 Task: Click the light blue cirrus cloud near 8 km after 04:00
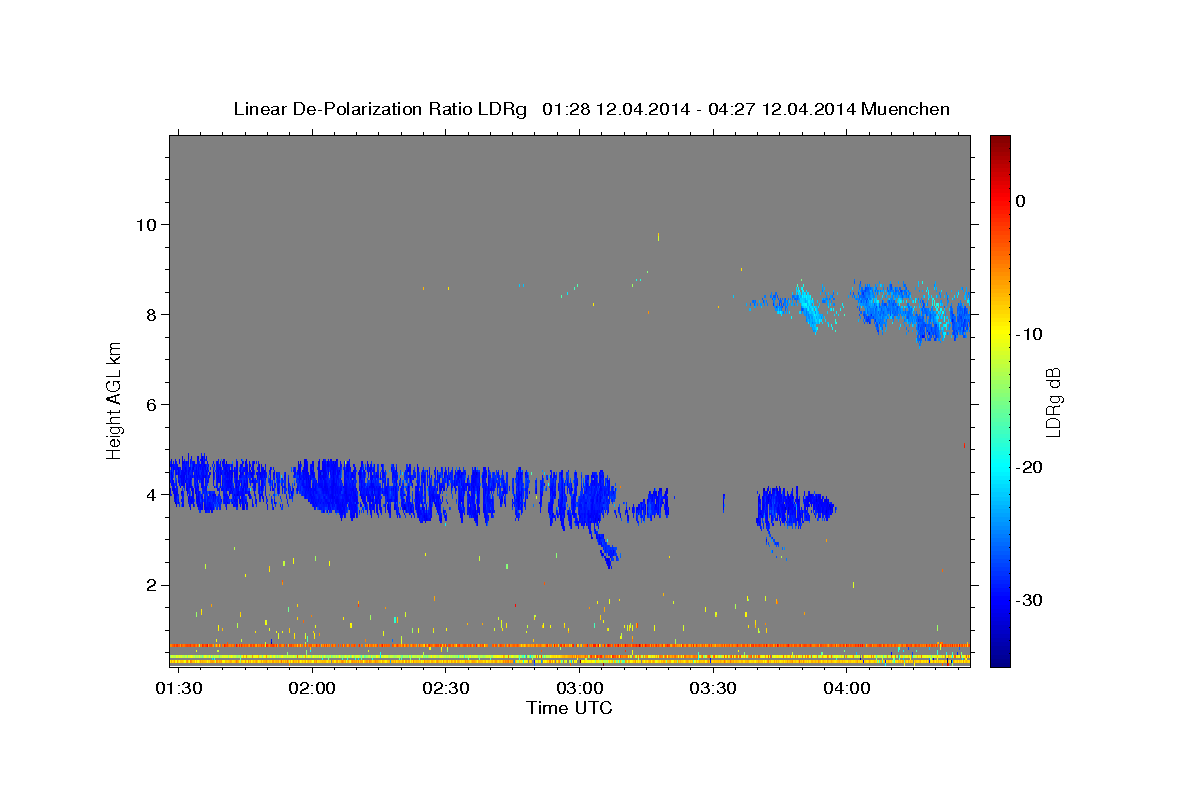pyautogui.click(x=910, y=310)
